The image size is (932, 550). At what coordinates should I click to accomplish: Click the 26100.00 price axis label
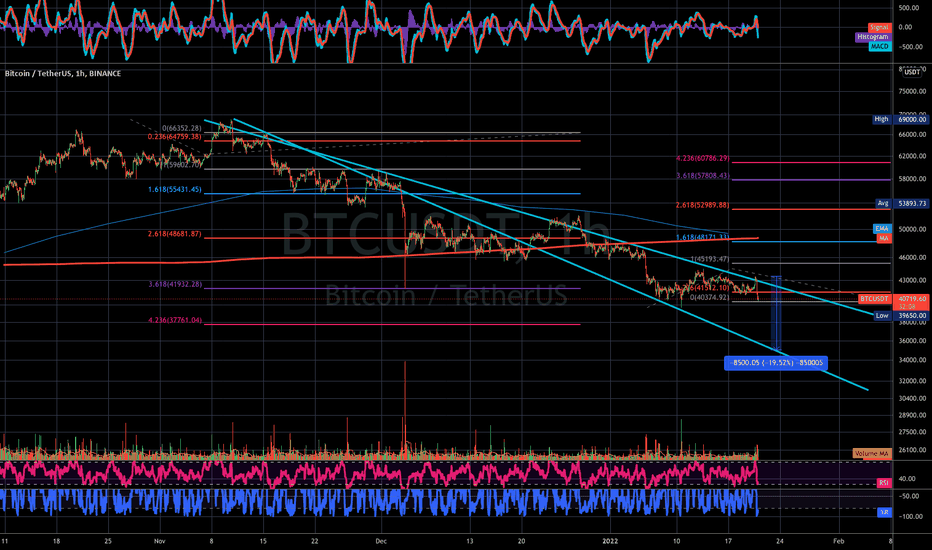tap(912, 450)
